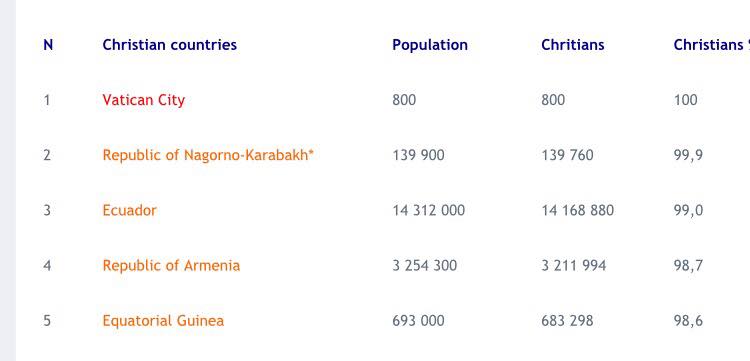Click the 99,9 percentage cell
The height and width of the screenshot is (361, 750).
pyautogui.click(x=688, y=155)
